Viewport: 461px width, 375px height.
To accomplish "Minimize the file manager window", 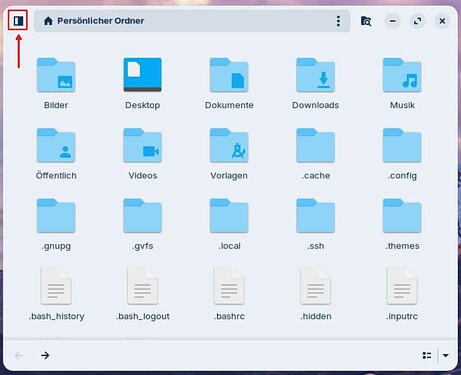I will pyautogui.click(x=393, y=21).
